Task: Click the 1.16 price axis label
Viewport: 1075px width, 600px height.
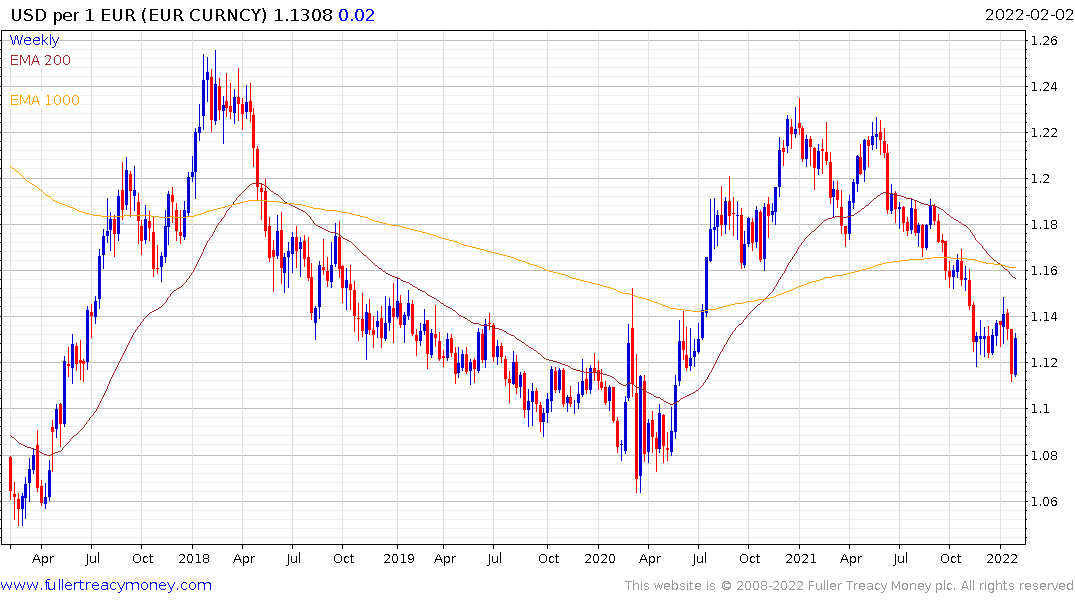Action: click(x=1044, y=271)
